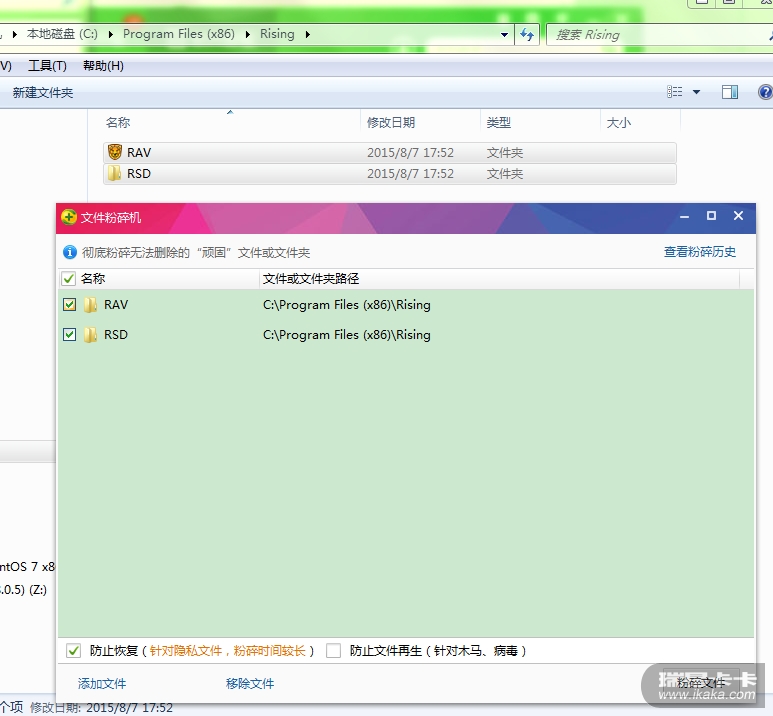Screen dimensions: 773x716
Task: Maximize the File Shredder window
Action: (x=711, y=216)
